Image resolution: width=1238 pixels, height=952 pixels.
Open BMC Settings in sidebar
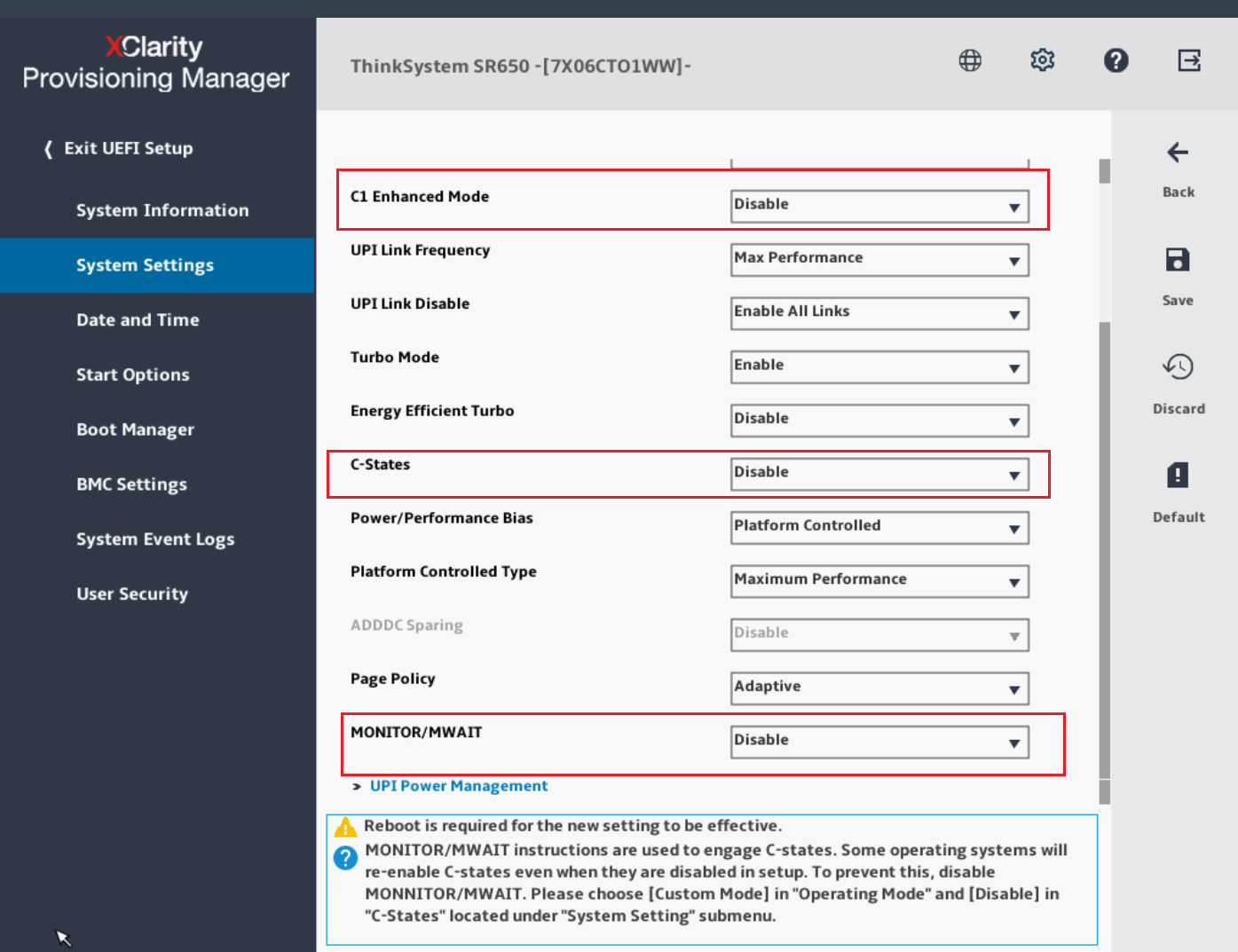click(131, 484)
